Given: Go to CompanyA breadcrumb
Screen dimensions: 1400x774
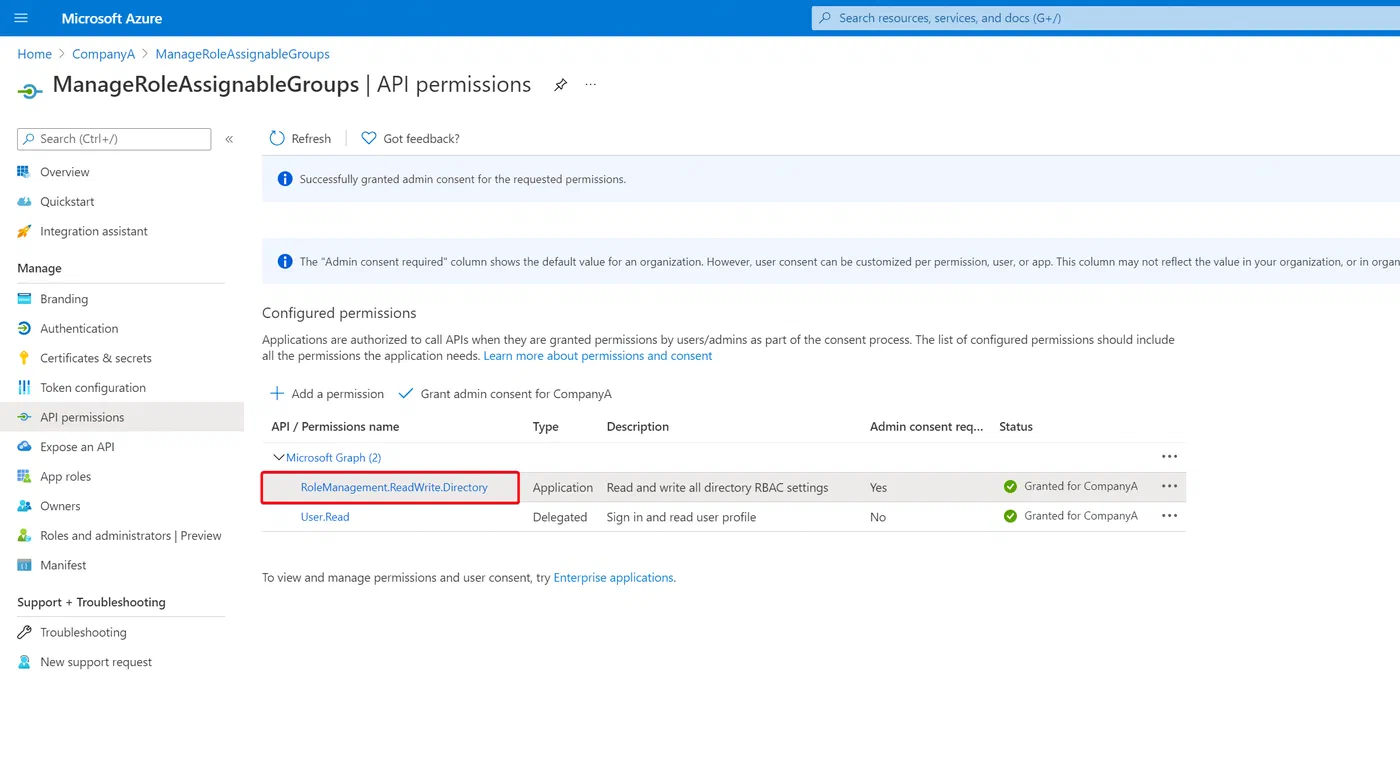Looking at the screenshot, I should 103,54.
